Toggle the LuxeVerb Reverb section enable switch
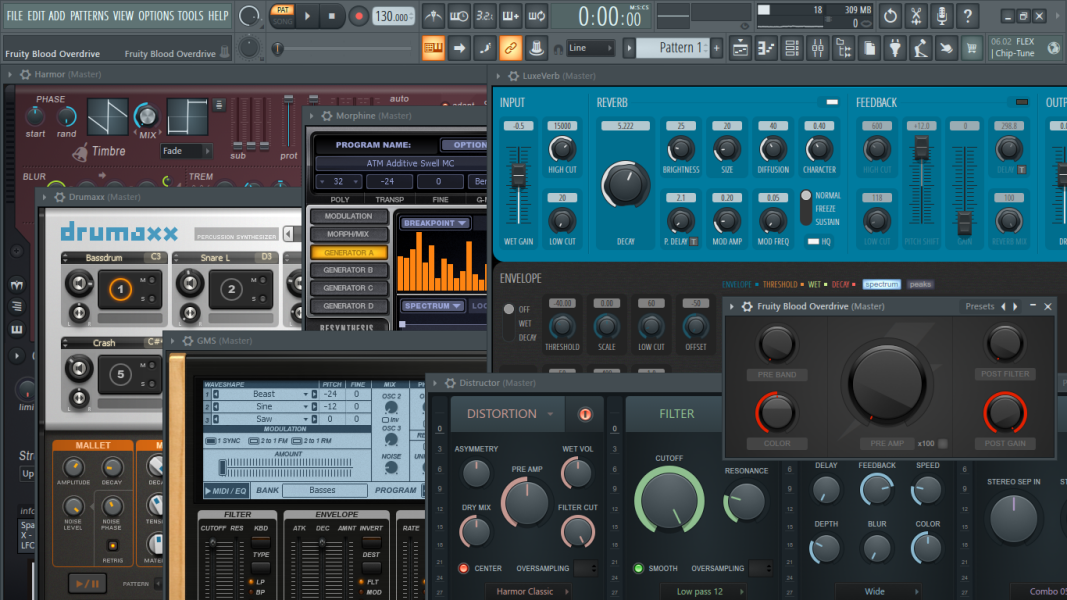This screenshot has height=600, width=1067. [832, 102]
